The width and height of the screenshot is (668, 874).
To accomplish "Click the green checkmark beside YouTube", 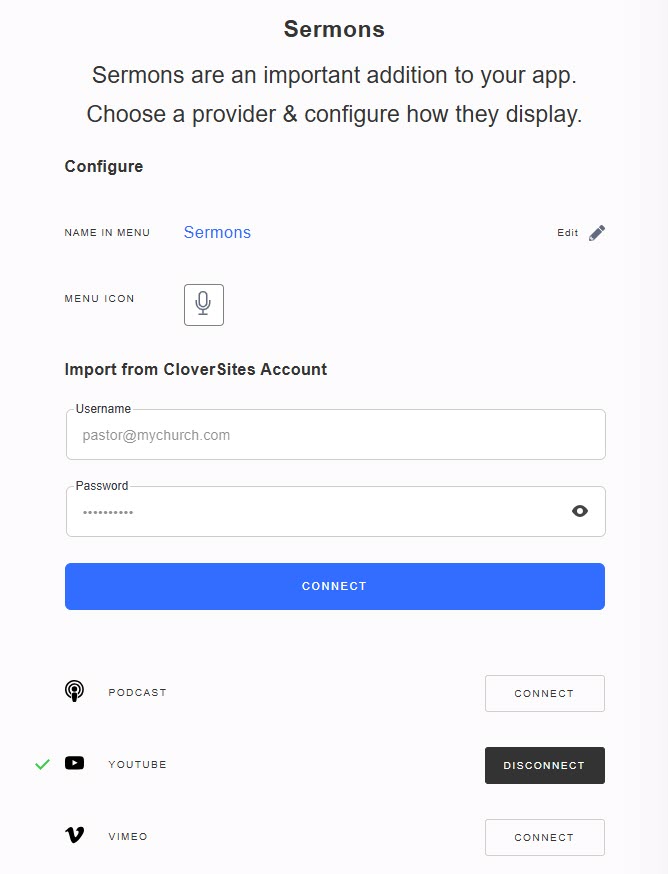I will [x=42, y=764].
